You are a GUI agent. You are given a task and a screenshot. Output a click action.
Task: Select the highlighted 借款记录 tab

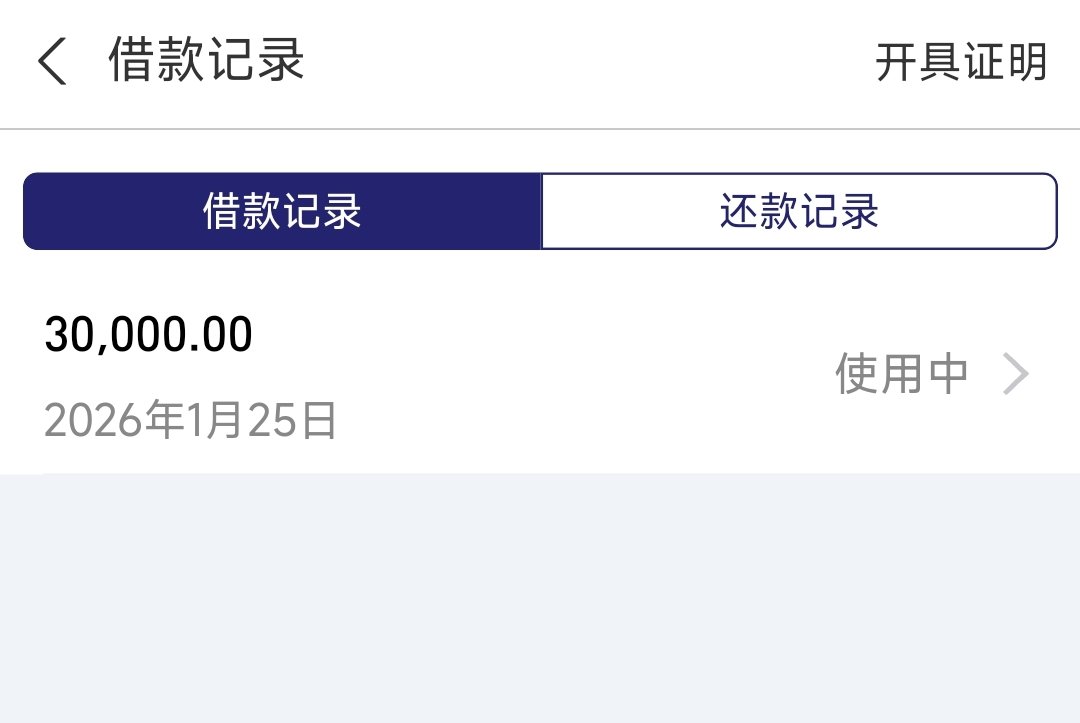click(x=282, y=212)
